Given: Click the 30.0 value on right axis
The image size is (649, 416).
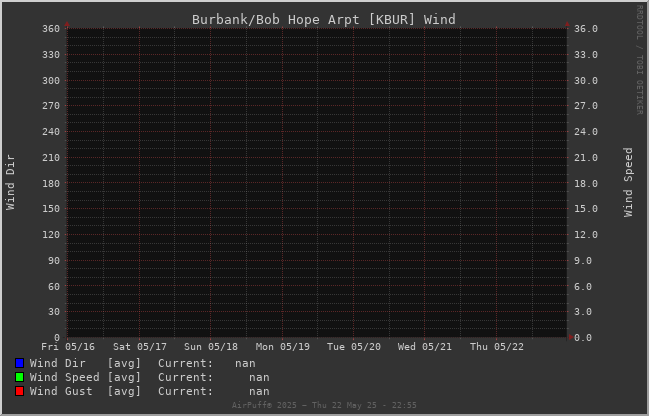Looking at the screenshot, I should (x=586, y=81).
